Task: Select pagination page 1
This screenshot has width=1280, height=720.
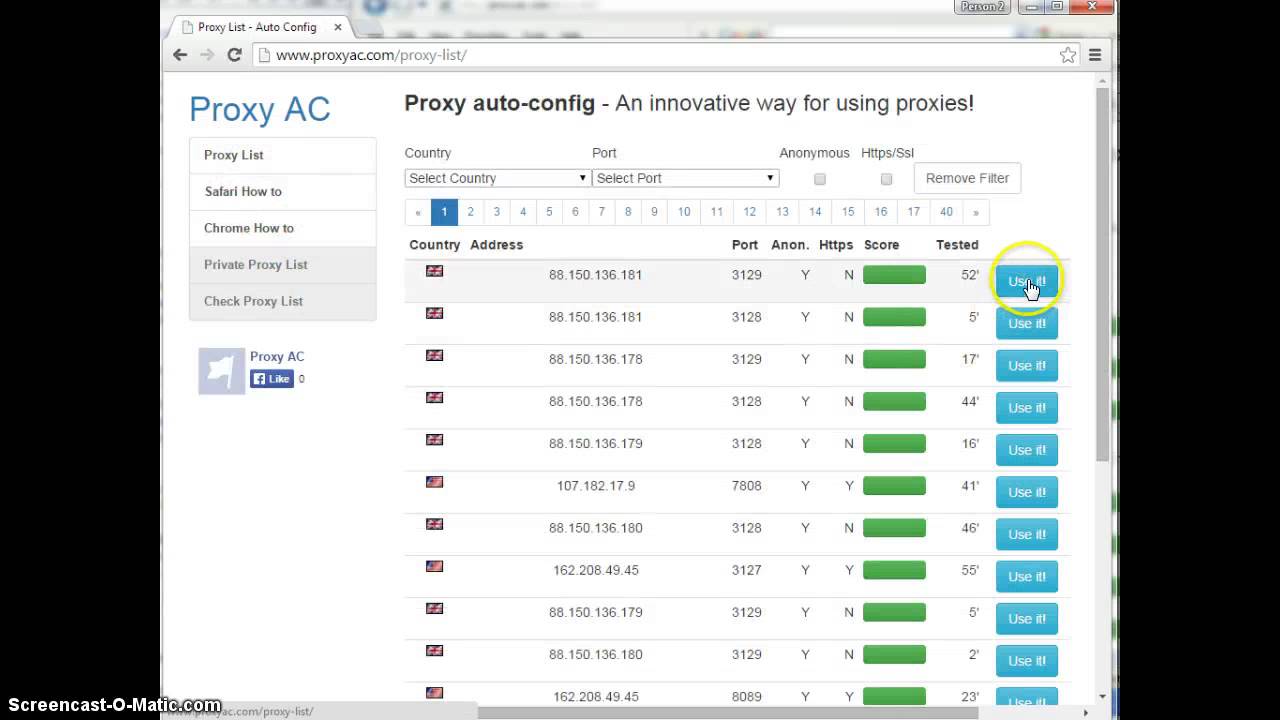Action: tap(444, 212)
